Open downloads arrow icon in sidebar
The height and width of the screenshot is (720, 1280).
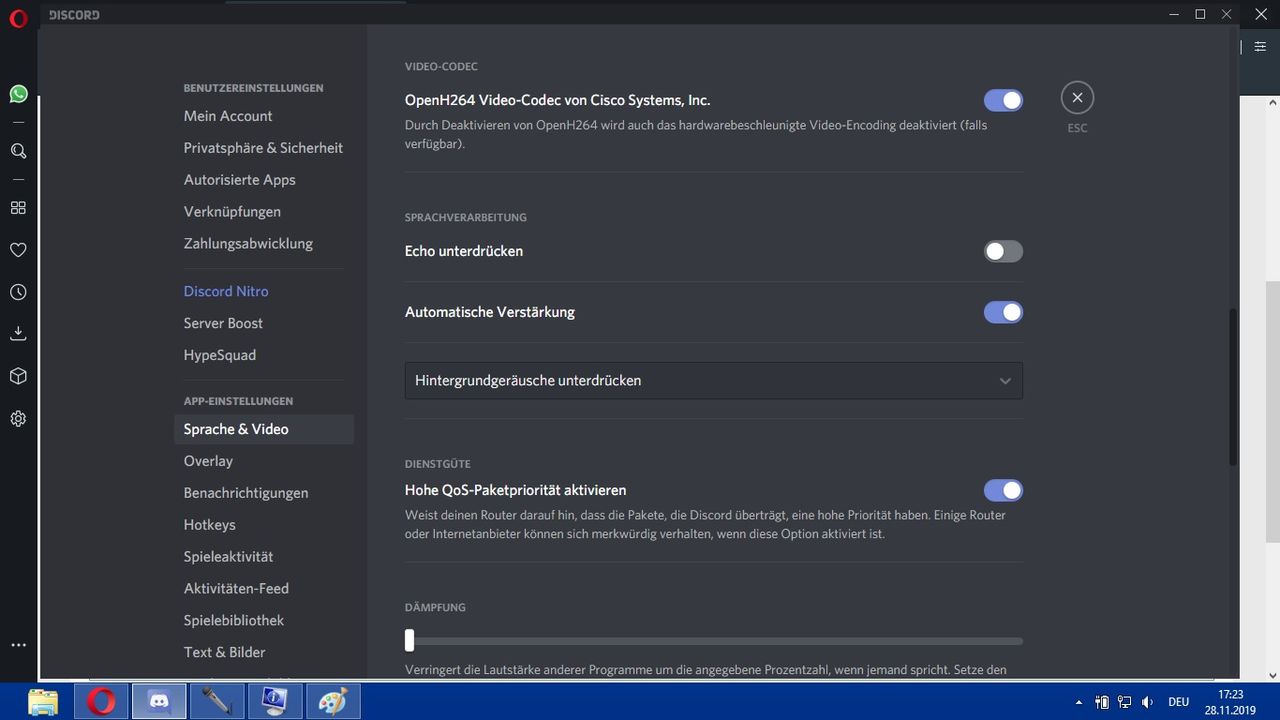18,333
